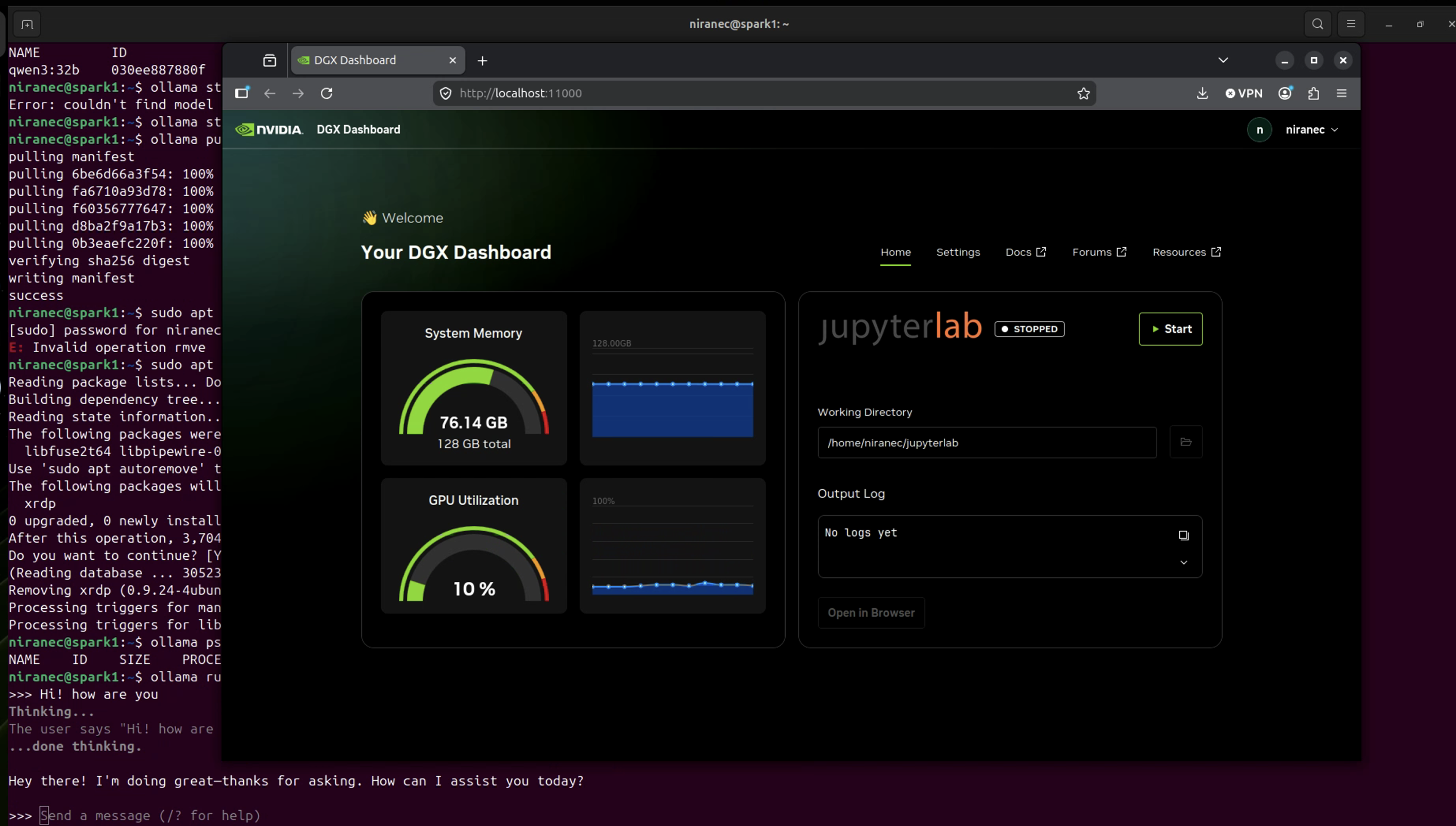
Task: Start JupyterLab with the Start button
Action: pos(1170,329)
